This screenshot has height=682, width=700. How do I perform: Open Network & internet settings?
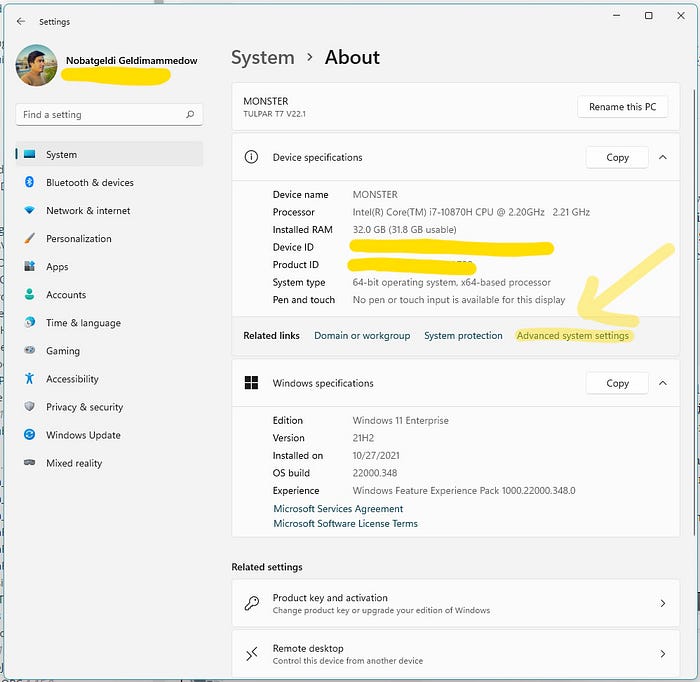(88, 211)
